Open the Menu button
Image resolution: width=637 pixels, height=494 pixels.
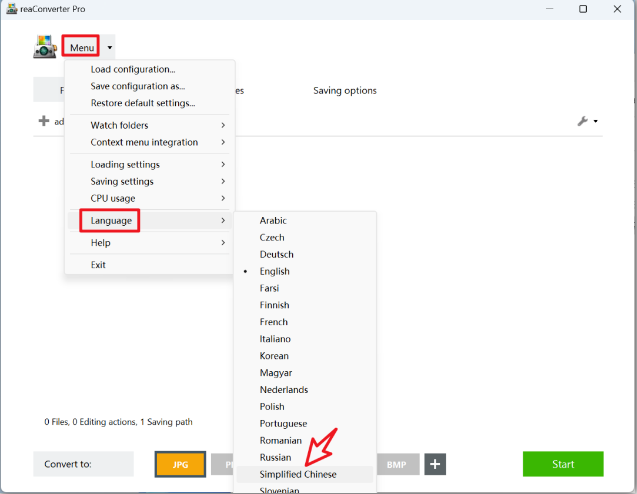pos(81,47)
